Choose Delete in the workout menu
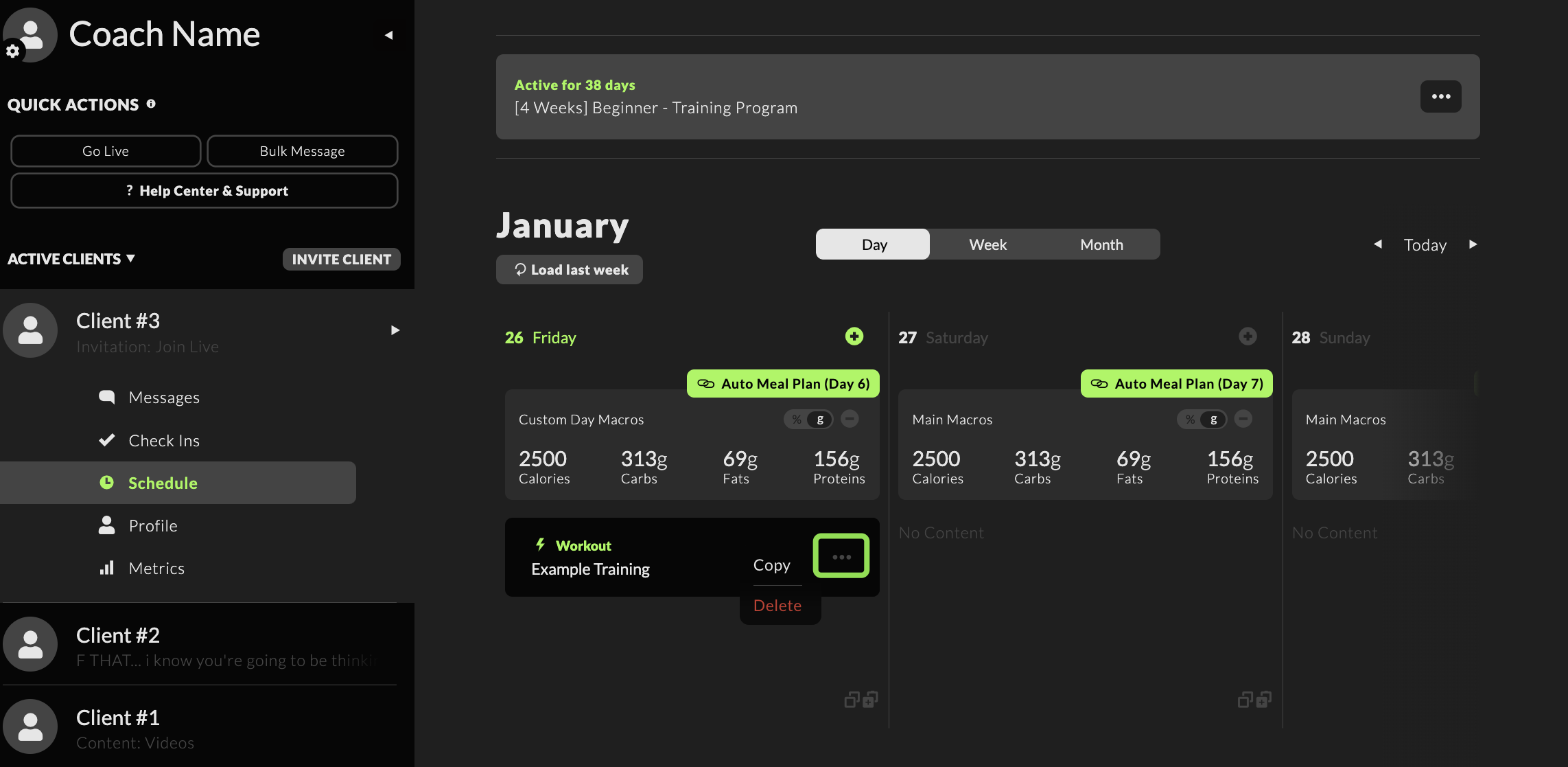The image size is (1568, 767). pos(777,606)
